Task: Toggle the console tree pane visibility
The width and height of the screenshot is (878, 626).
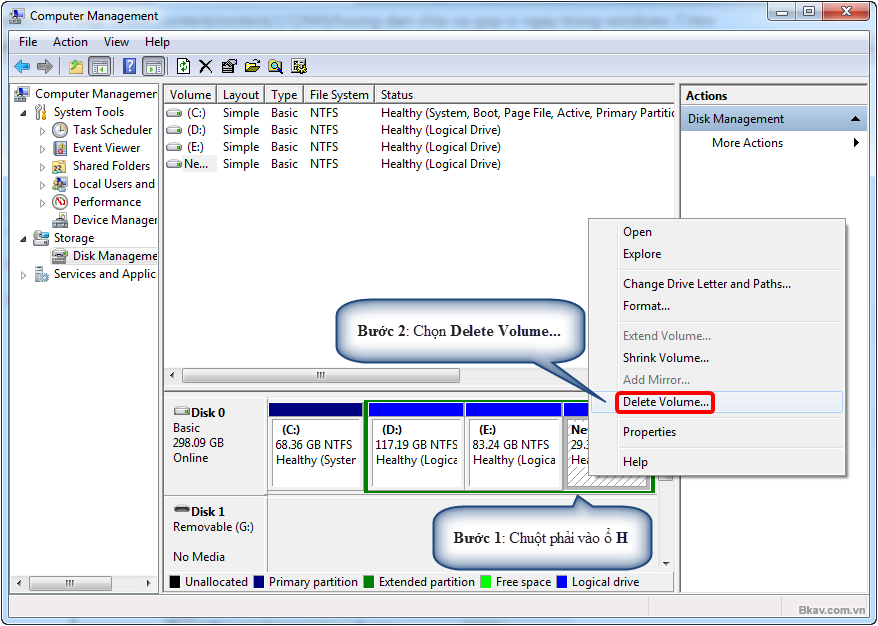Action: (x=100, y=66)
